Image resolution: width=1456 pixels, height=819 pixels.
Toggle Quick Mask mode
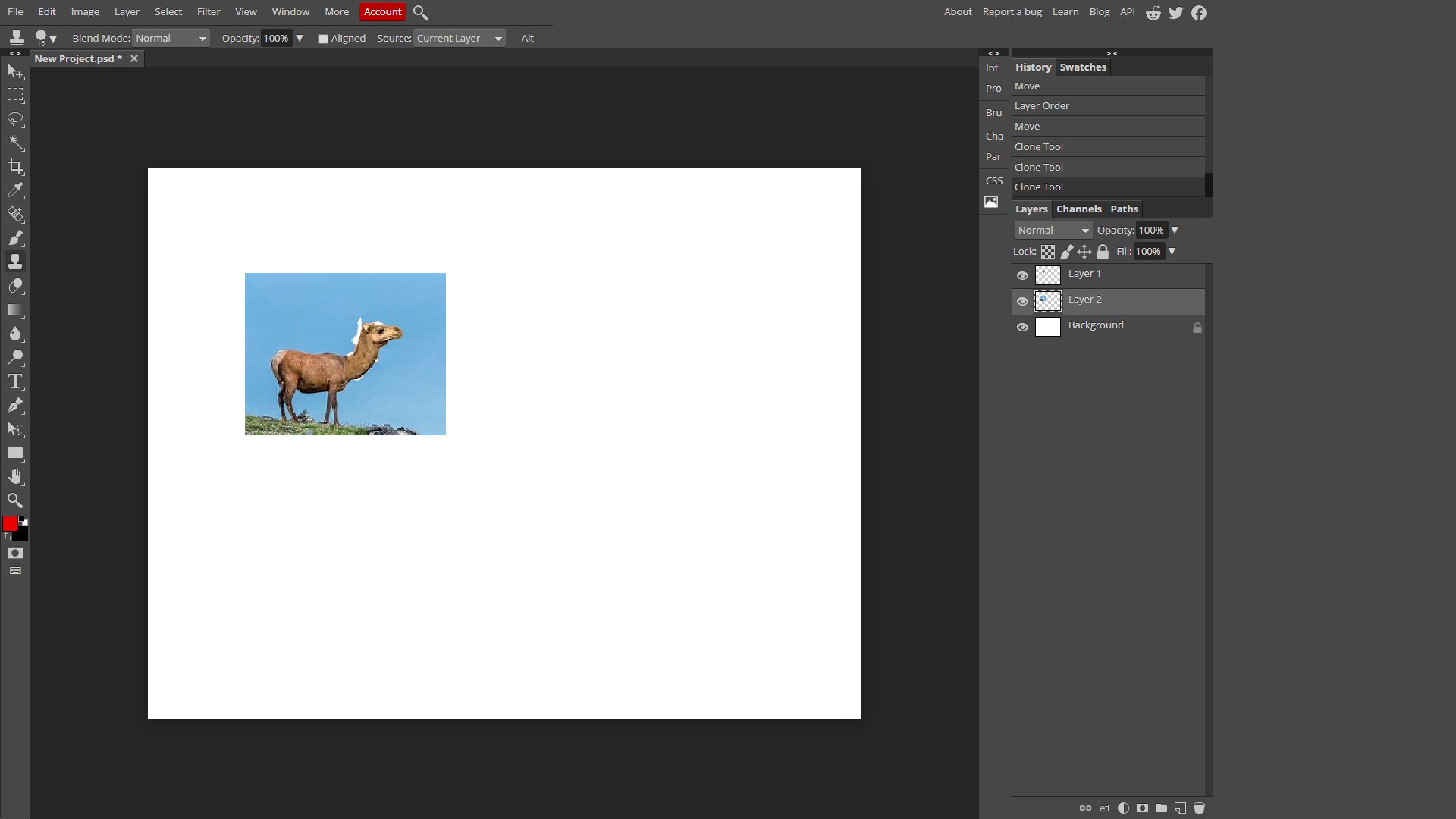click(15, 553)
